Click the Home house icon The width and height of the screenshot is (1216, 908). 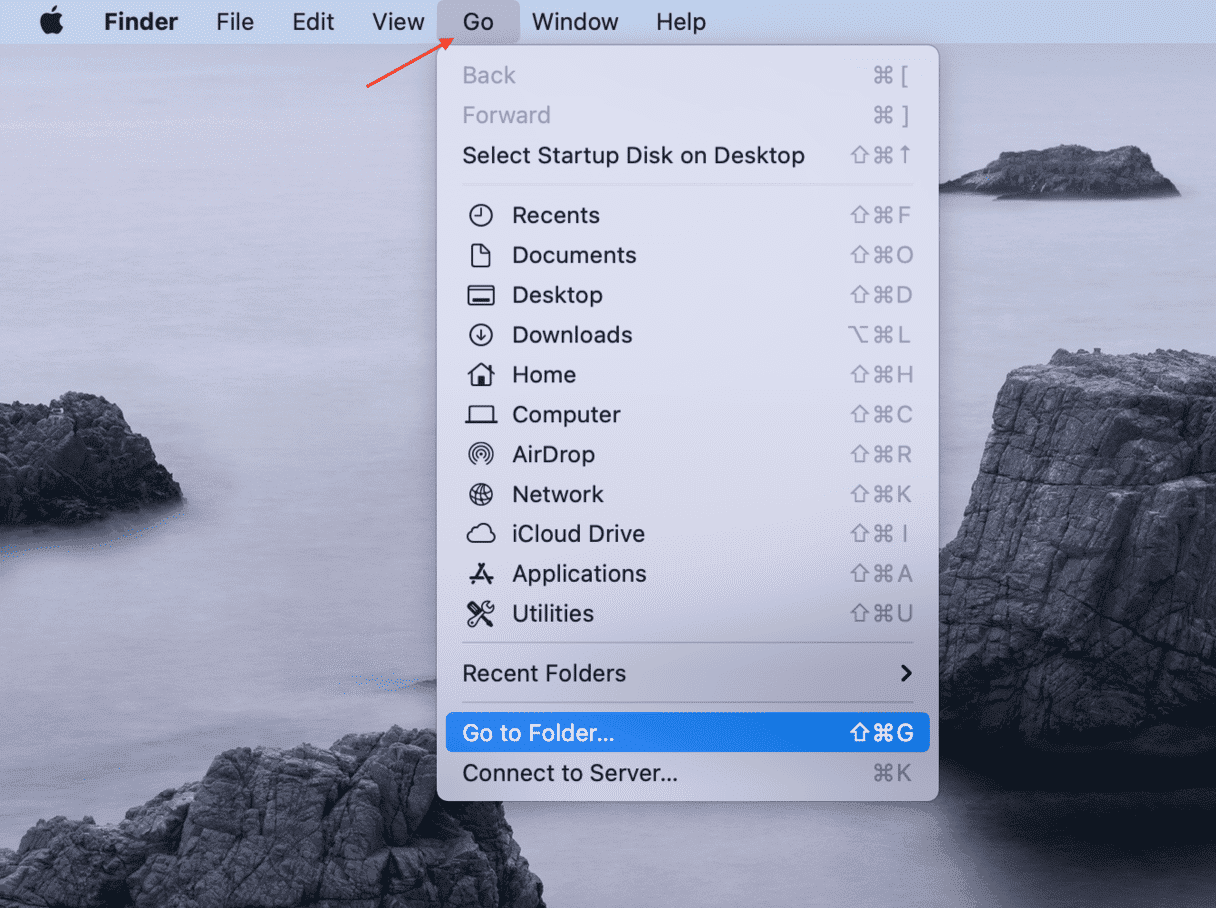(x=481, y=375)
